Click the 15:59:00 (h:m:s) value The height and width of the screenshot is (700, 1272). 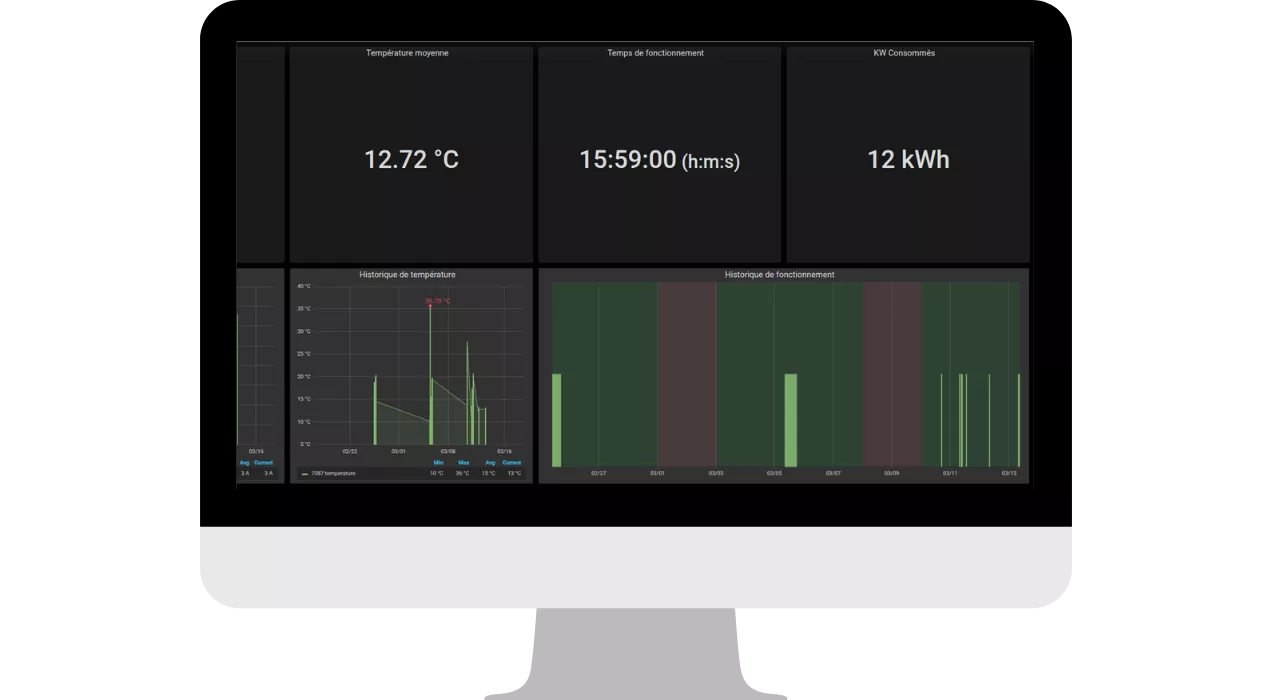(660, 159)
